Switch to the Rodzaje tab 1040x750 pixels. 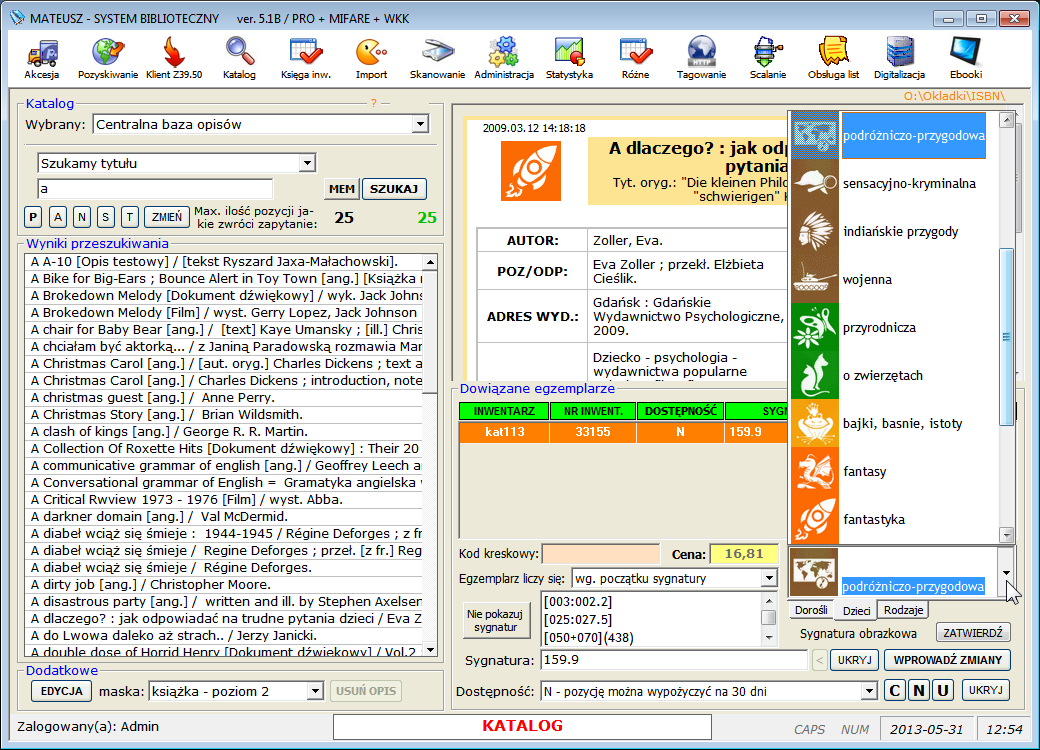[903, 610]
